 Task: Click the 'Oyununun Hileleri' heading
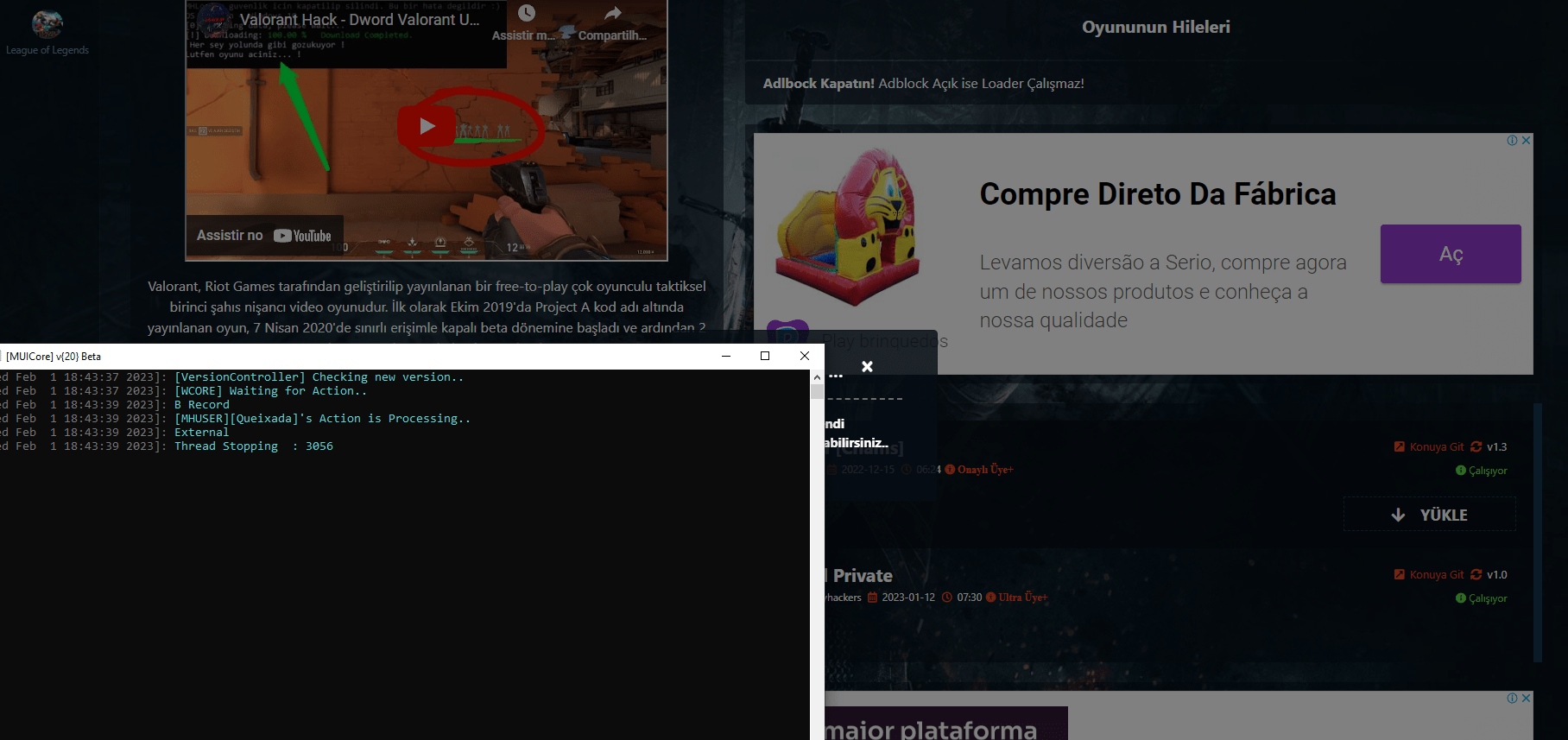coord(1156,27)
